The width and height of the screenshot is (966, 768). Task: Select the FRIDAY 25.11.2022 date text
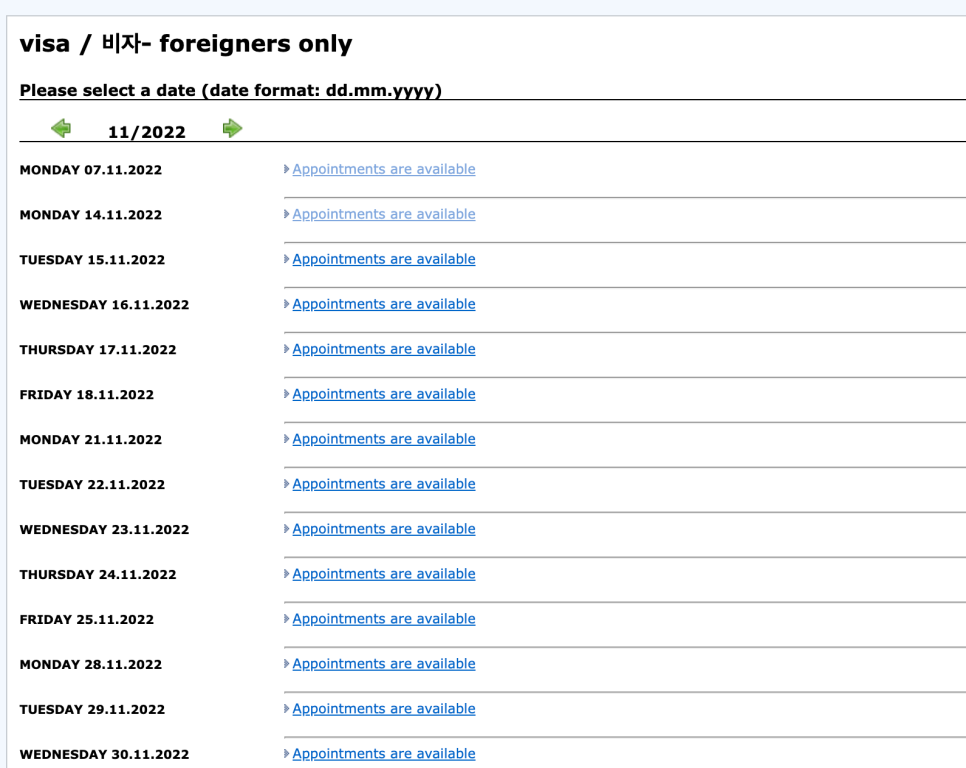(87, 620)
